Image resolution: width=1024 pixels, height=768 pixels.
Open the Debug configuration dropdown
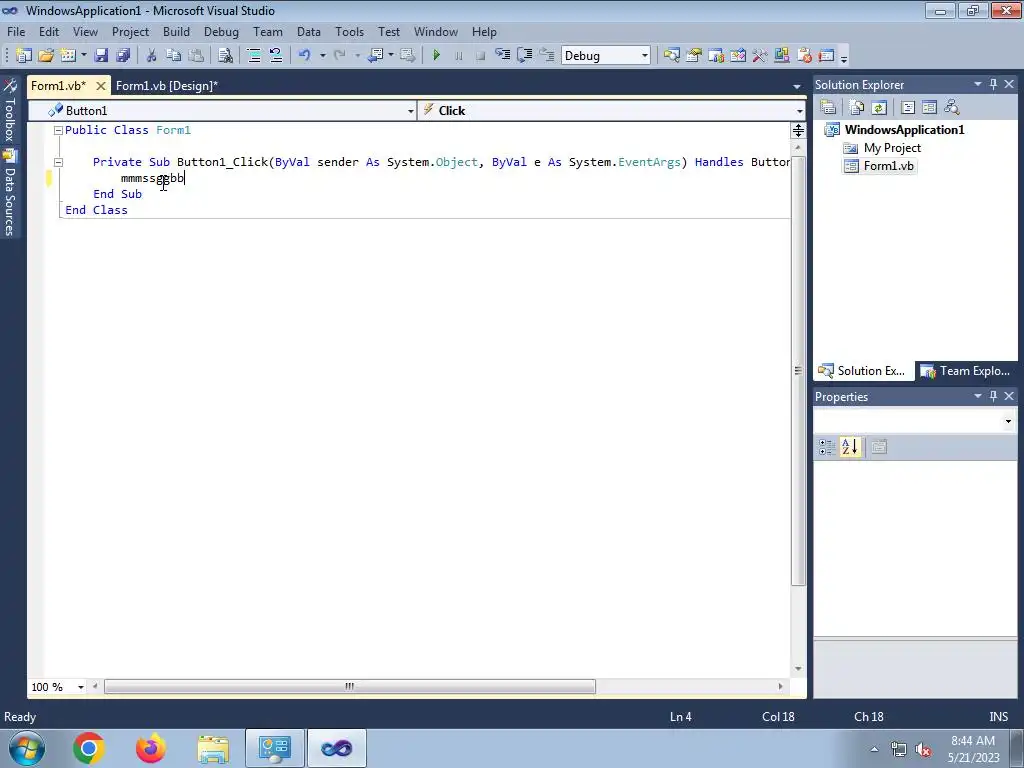(x=645, y=56)
